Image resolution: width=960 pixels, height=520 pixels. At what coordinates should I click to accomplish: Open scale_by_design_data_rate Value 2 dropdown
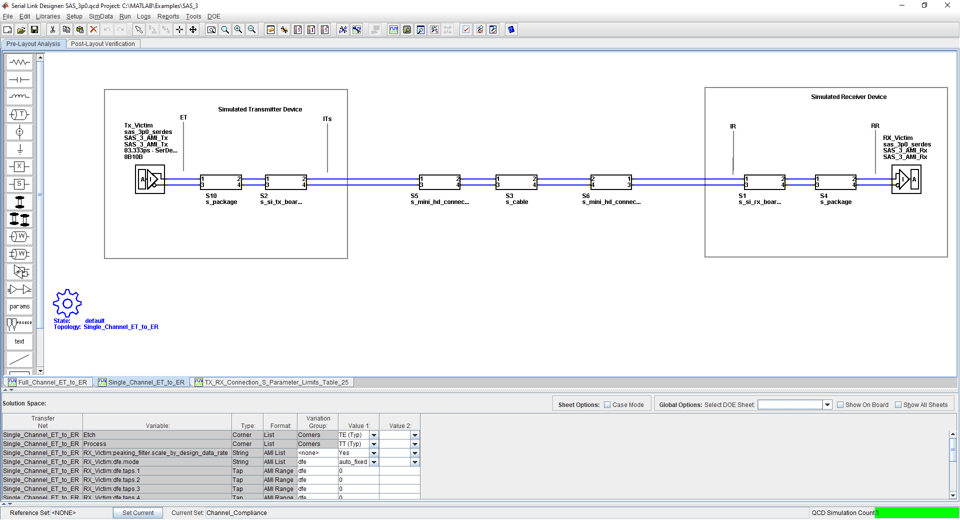coord(414,453)
